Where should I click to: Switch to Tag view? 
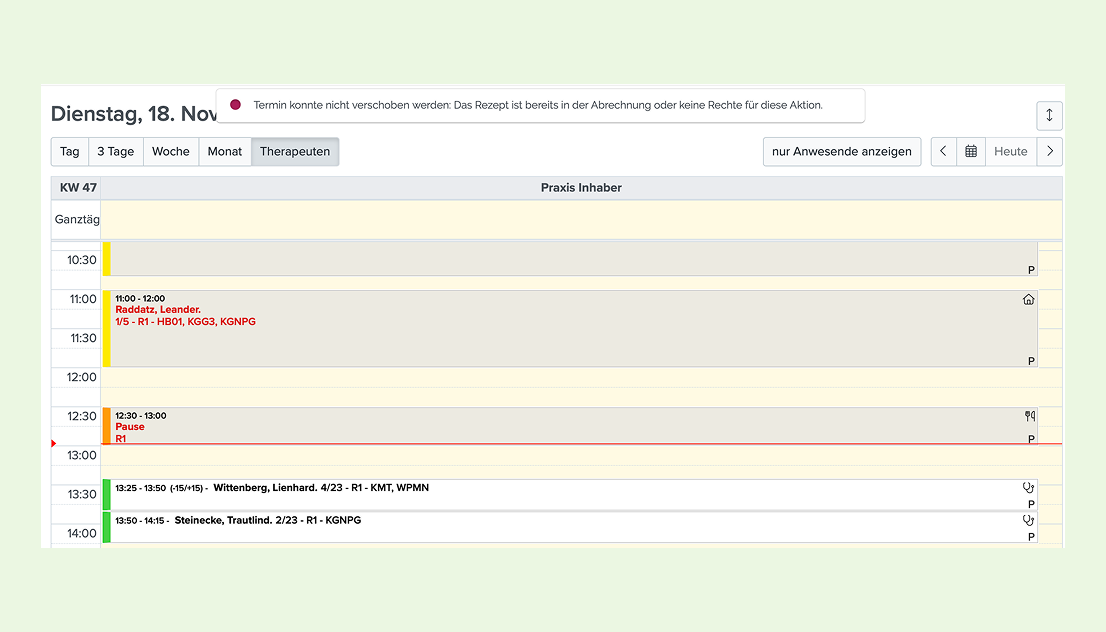pos(70,152)
